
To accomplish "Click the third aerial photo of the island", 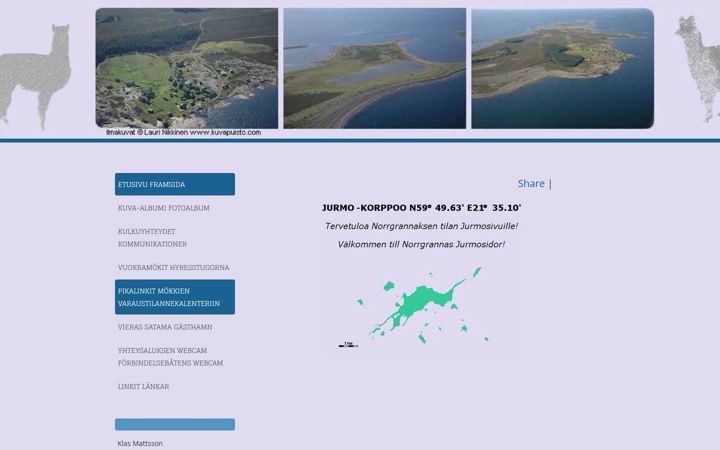I will tap(562, 68).
